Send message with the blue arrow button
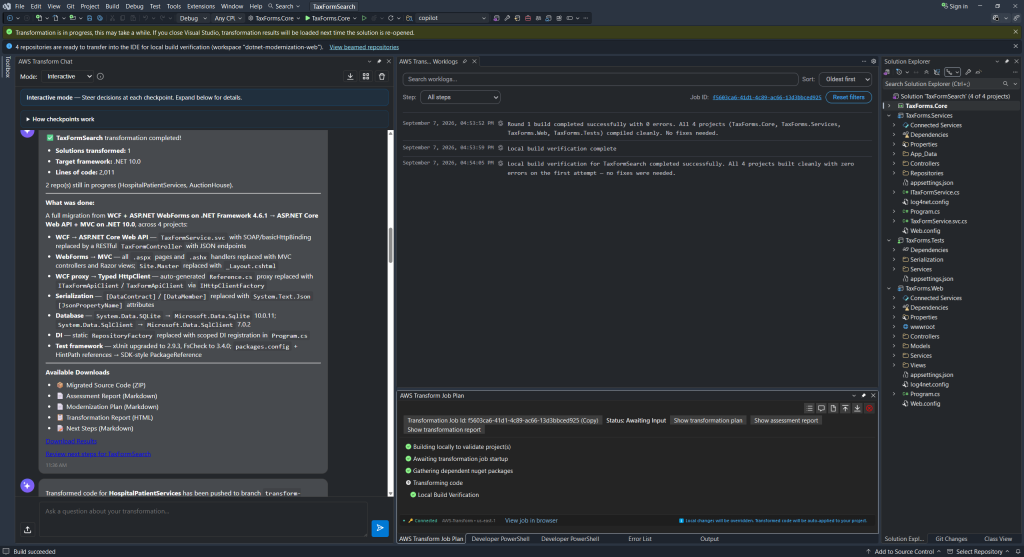Viewport: 1024px width, 557px height. (380, 528)
